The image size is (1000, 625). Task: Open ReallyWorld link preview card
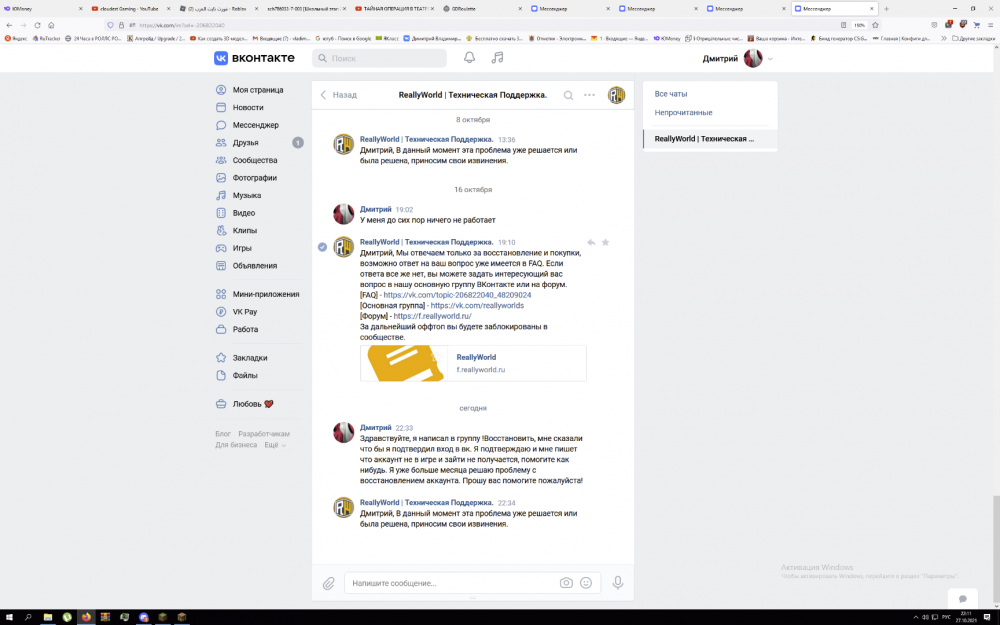pyautogui.click(x=473, y=363)
